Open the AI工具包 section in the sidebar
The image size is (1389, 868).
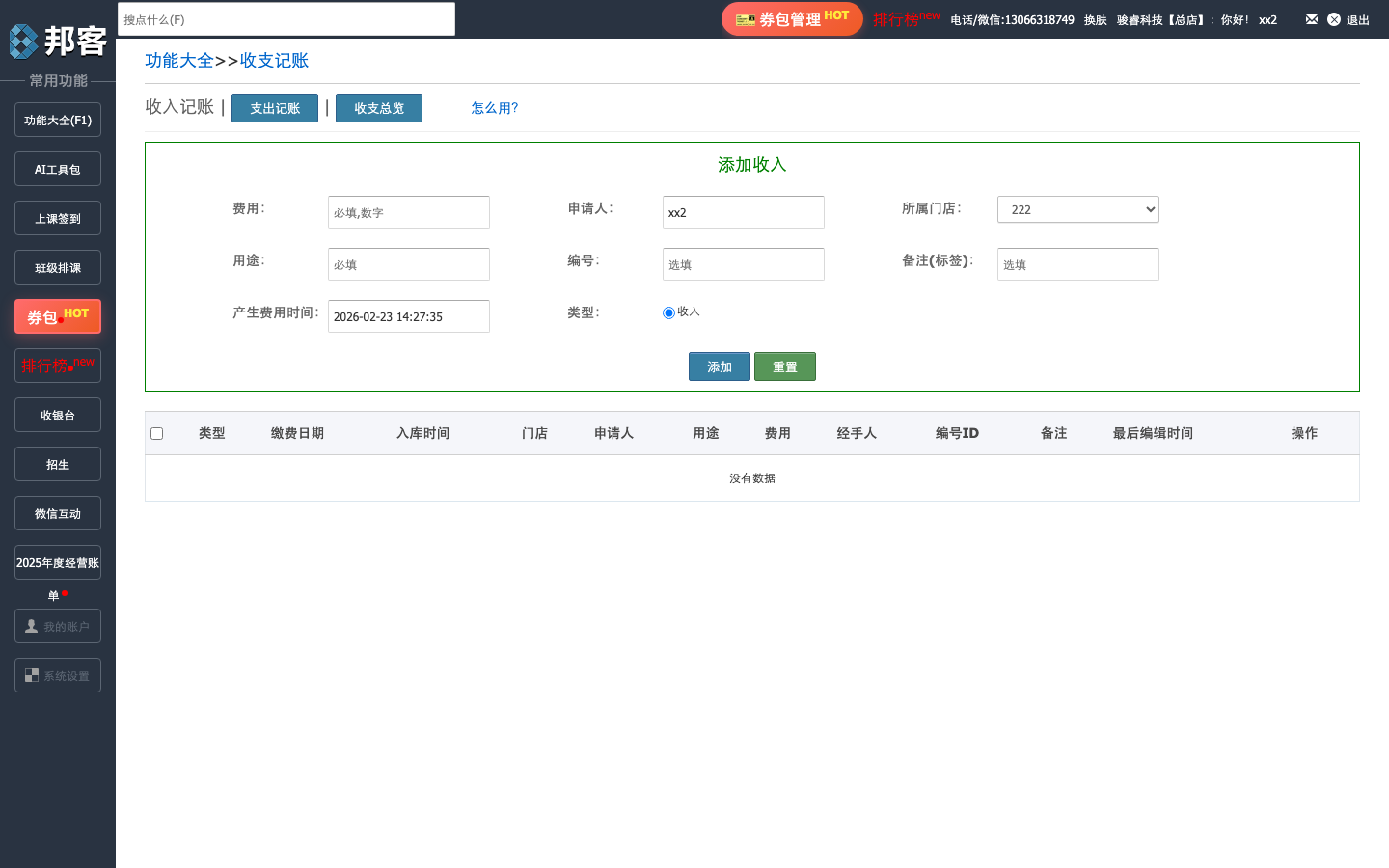coord(57,168)
